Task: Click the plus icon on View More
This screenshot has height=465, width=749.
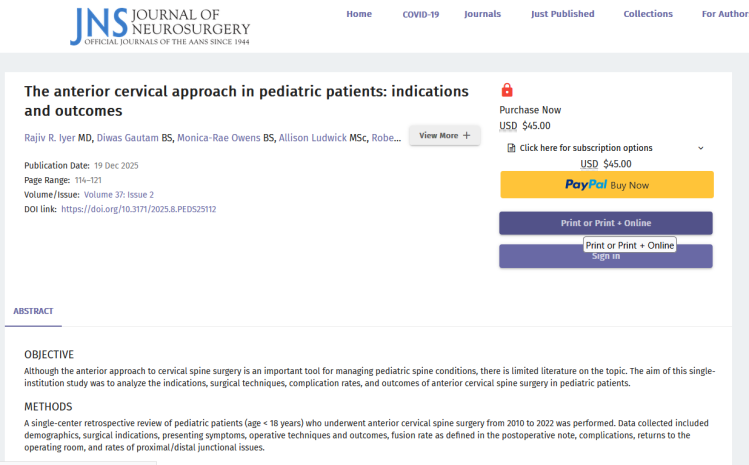Action: [x=467, y=136]
